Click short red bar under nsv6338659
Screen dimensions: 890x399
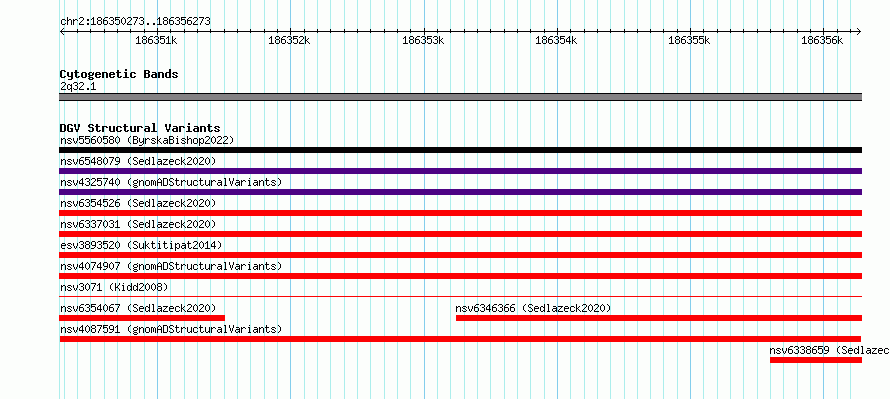click(x=816, y=360)
